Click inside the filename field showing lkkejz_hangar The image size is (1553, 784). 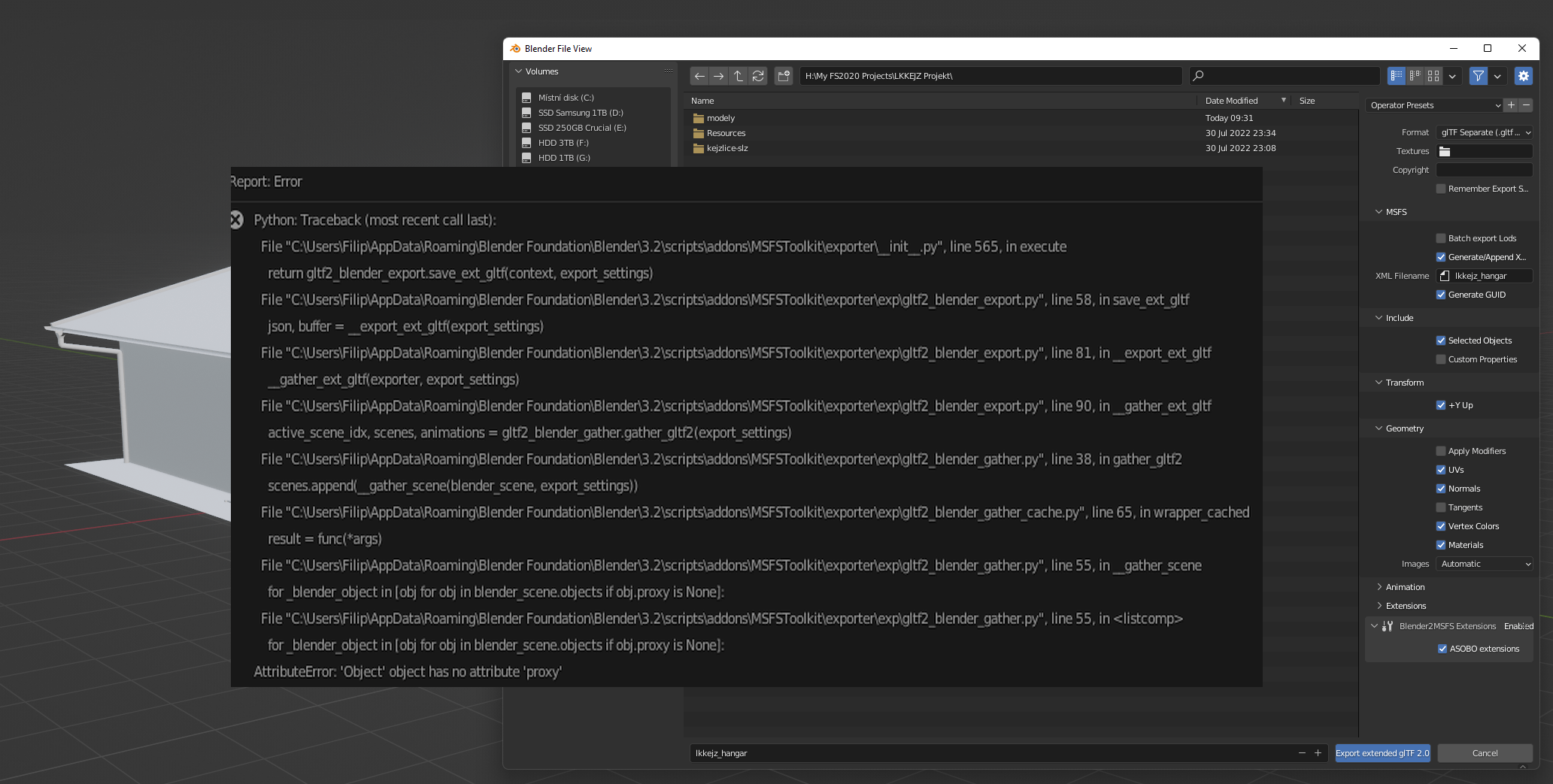point(902,752)
